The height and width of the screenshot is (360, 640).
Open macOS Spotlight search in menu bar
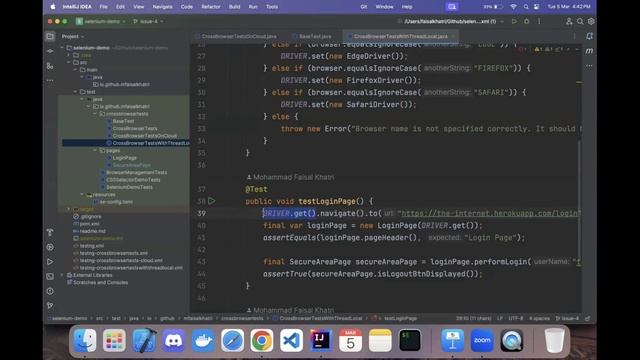[x=526, y=7]
